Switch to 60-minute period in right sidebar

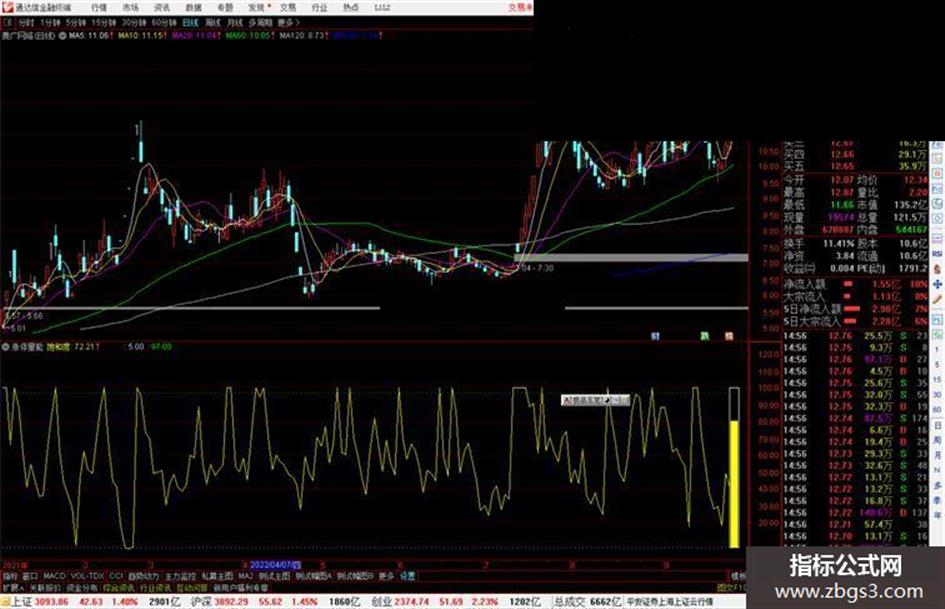pyautogui.click(x=937, y=410)
